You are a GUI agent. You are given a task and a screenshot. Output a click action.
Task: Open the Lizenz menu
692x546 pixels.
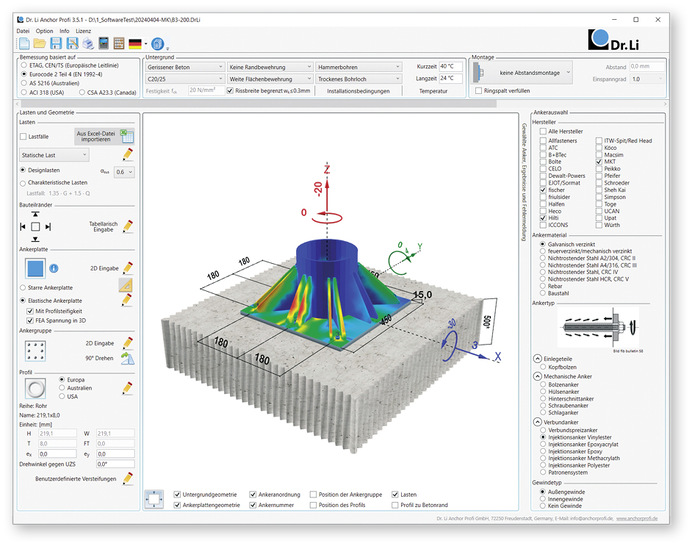point(84,31)
